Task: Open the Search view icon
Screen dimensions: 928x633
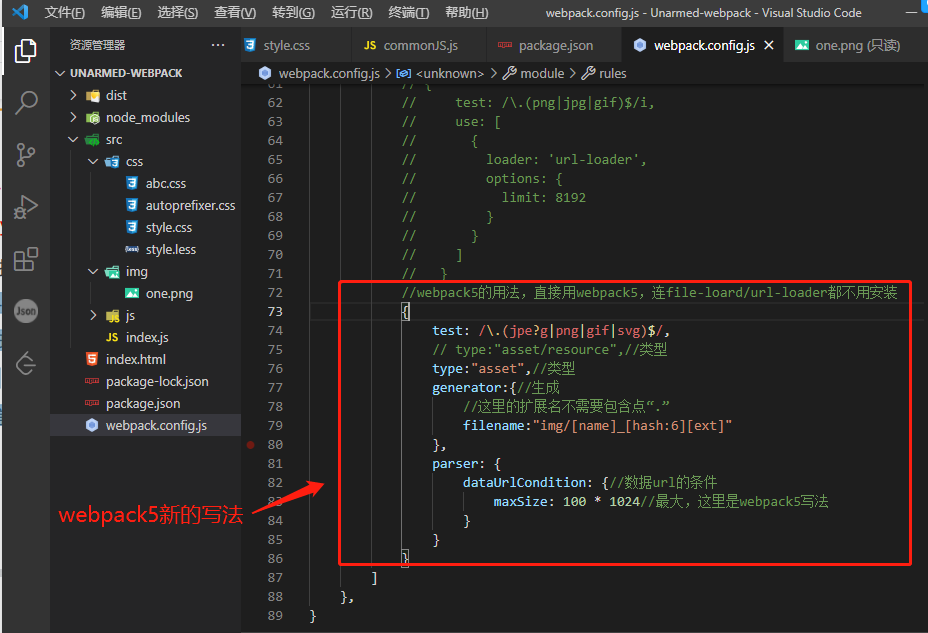Action: [25, 103]
